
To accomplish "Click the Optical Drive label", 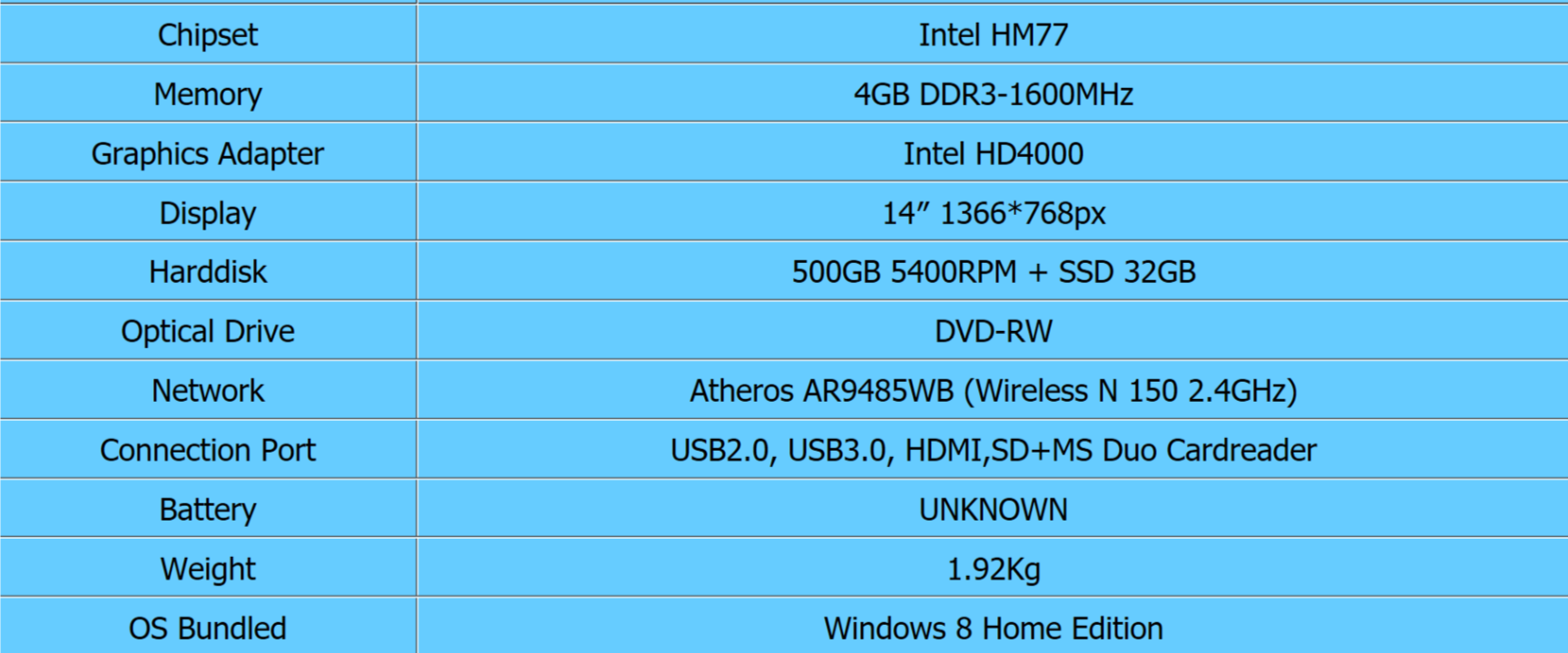I will (208, 331).
